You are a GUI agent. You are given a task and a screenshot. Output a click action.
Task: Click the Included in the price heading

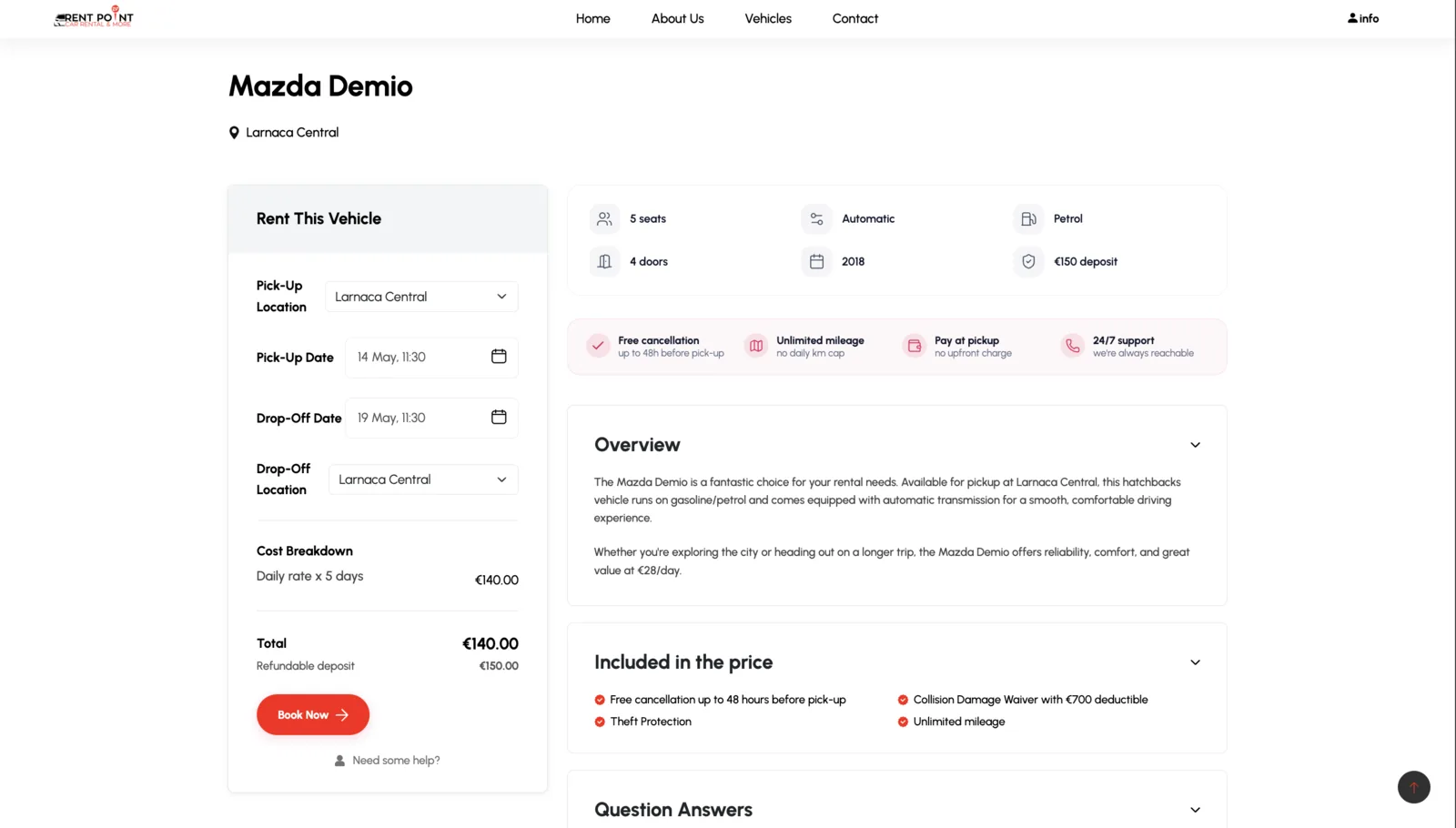tap(683, 662)
